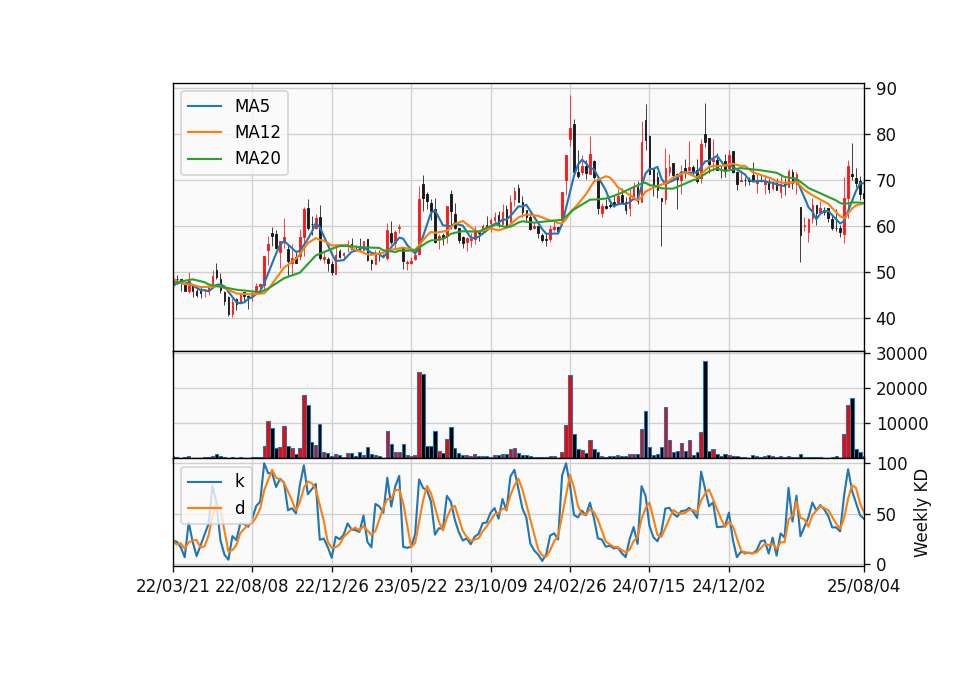960x690 pixels.
Task: Click the blue MA5 legend line
Action: 204,106
